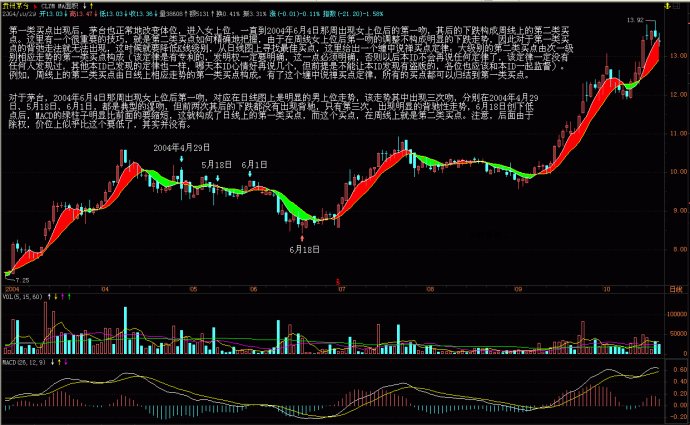Image resolution: width=690 pixels, height=425 pixels.
Task: Select the 贵州茅台 stock name label
Action: (x=15, y=6)
